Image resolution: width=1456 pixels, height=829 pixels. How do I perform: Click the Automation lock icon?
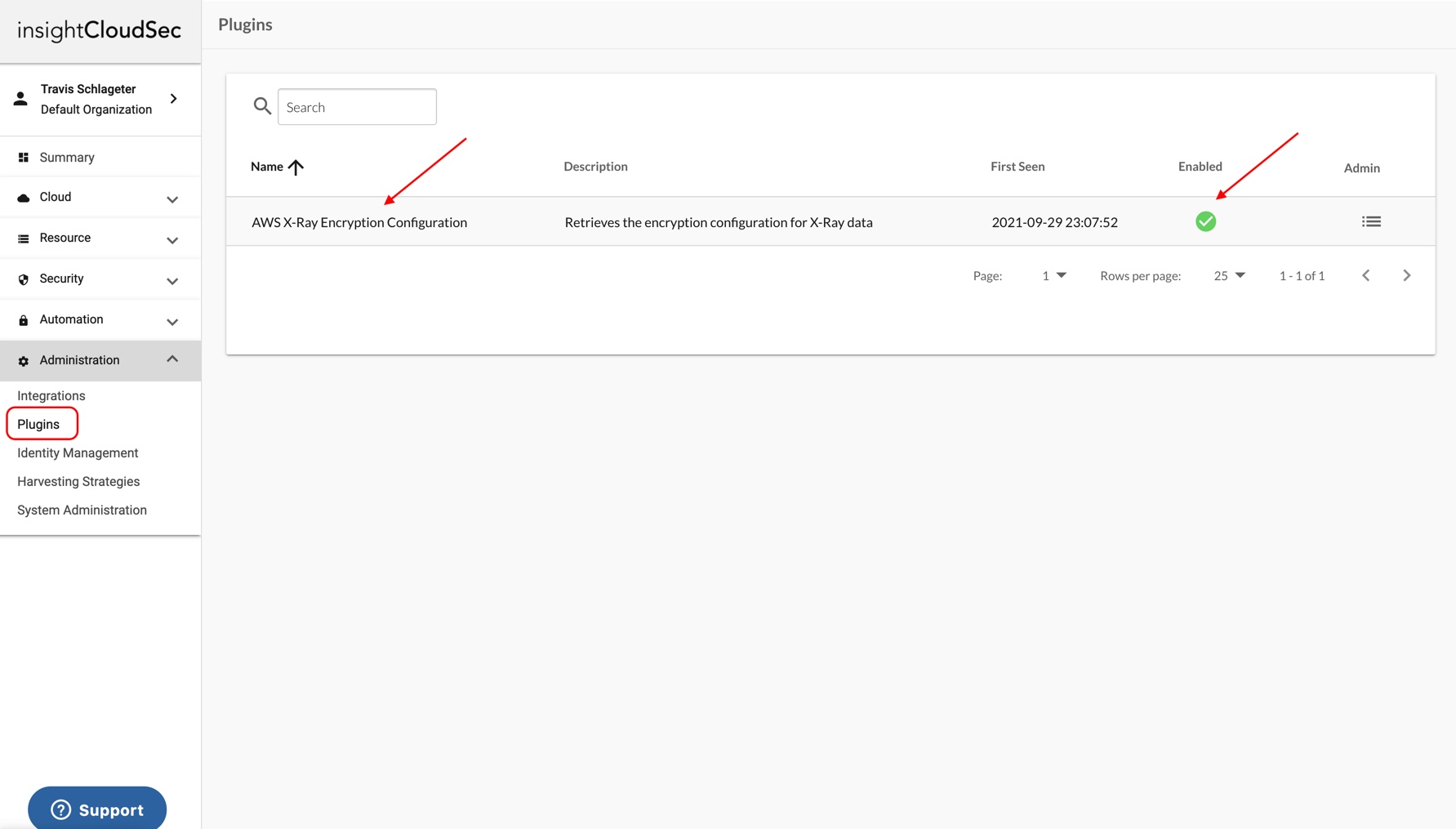pyautogui.click(x=24, y=320)
